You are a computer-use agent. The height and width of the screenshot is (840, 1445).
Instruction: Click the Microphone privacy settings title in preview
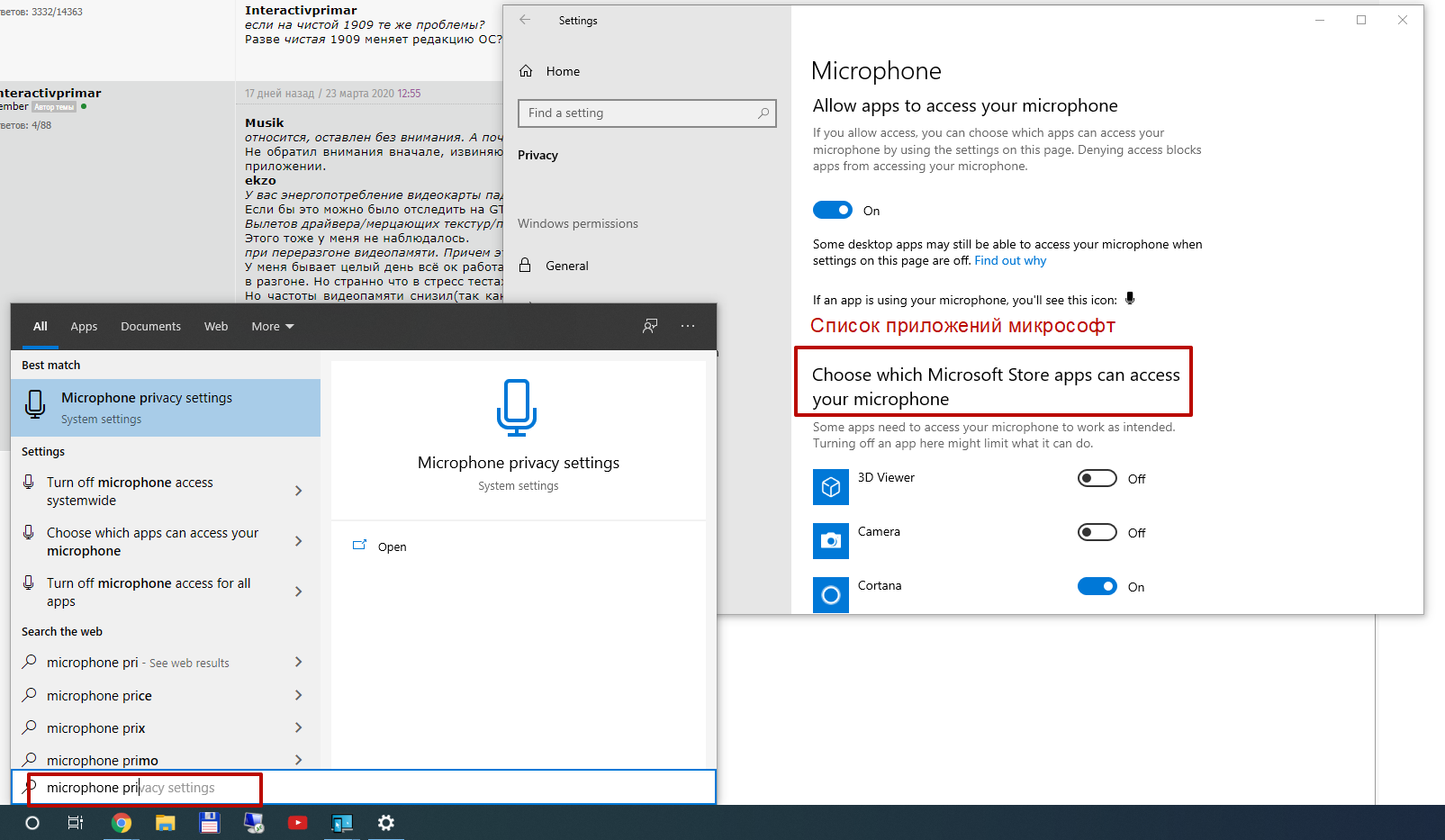click(x=519, y=463)
